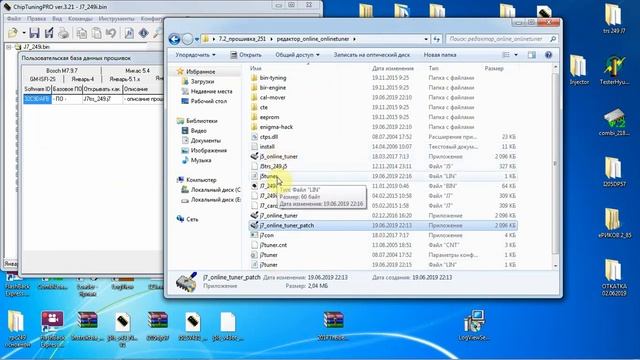This screenshot has height=360, width=640.
Task: Switch to the GM-ISFI-2S tab
Action: click(42, 79)
